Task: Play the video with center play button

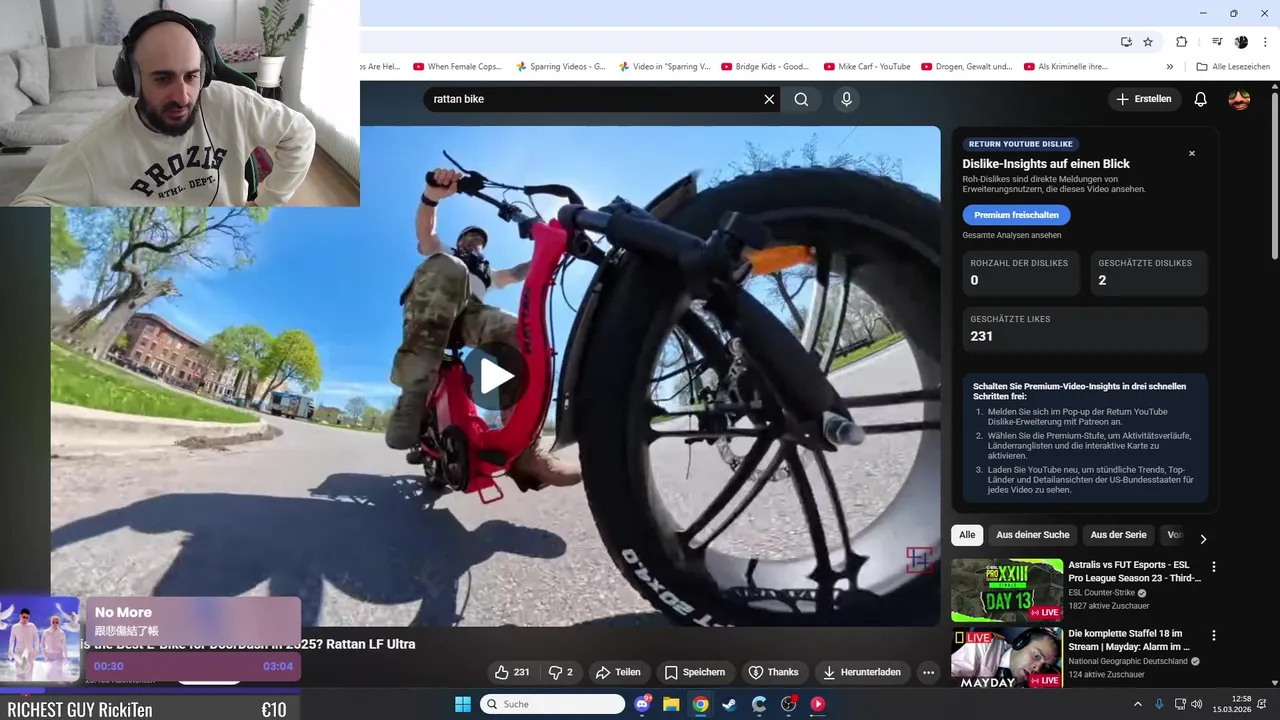Action: pyautogui.click(x=496, y=376)
